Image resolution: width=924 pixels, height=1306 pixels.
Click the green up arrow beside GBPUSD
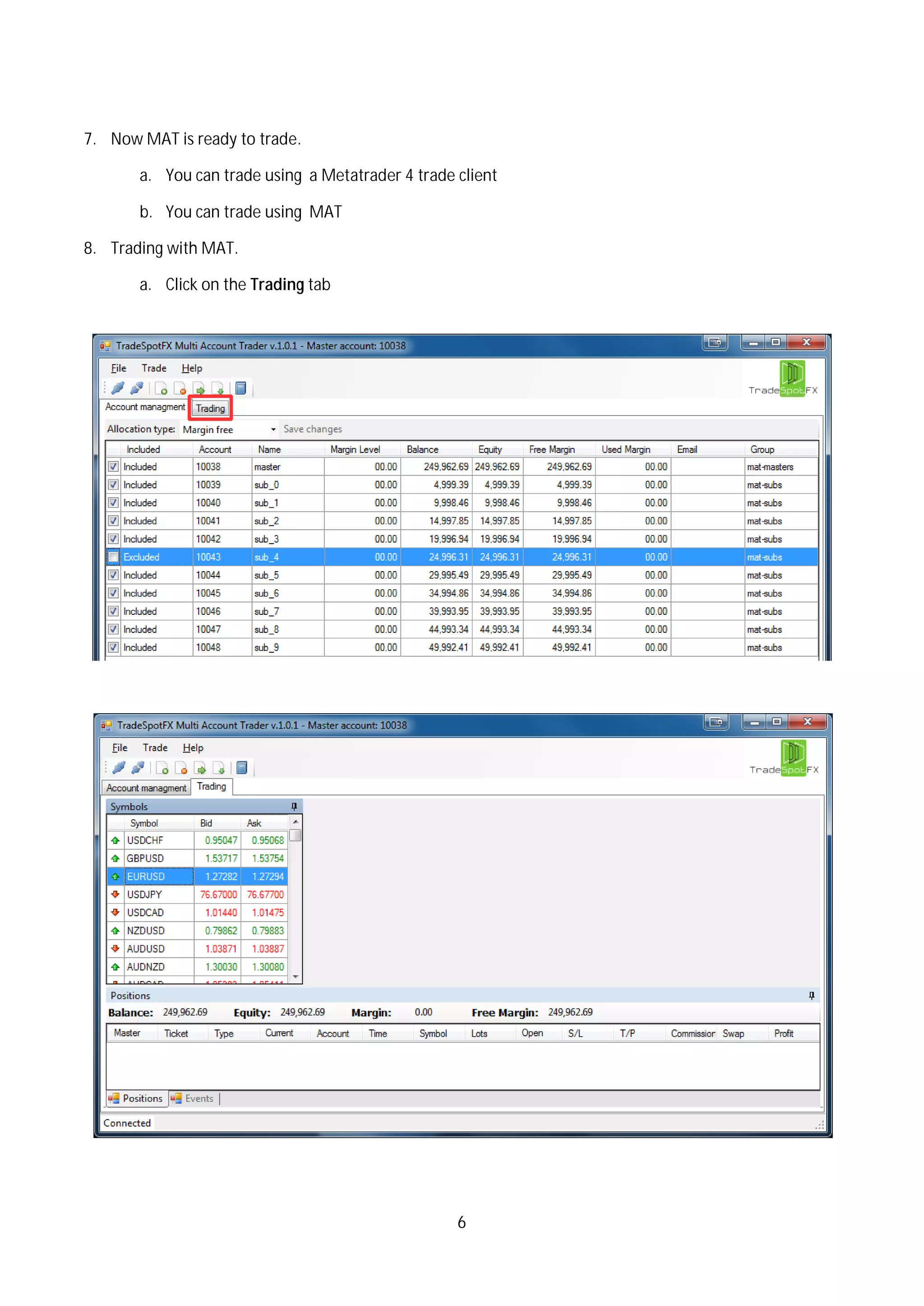(115, 859)
